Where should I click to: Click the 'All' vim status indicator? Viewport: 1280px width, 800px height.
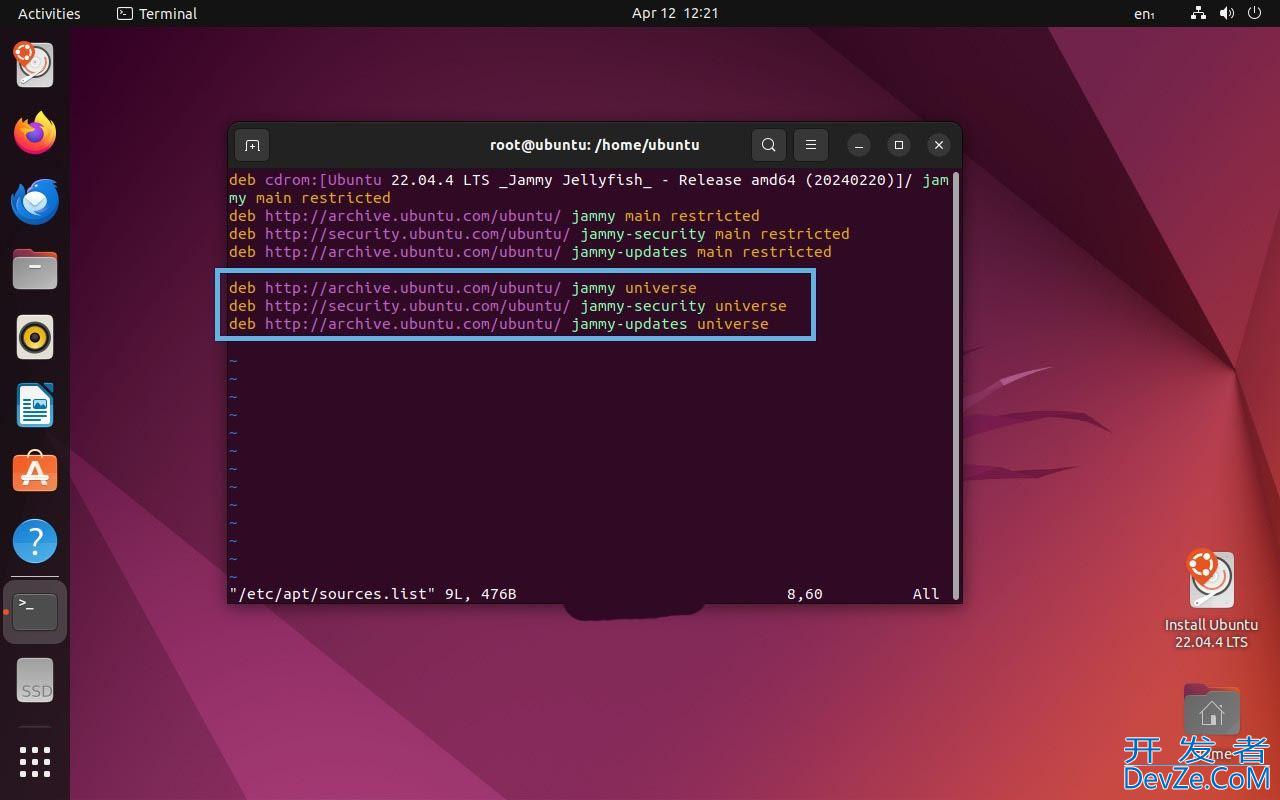[x=926, y=594]
